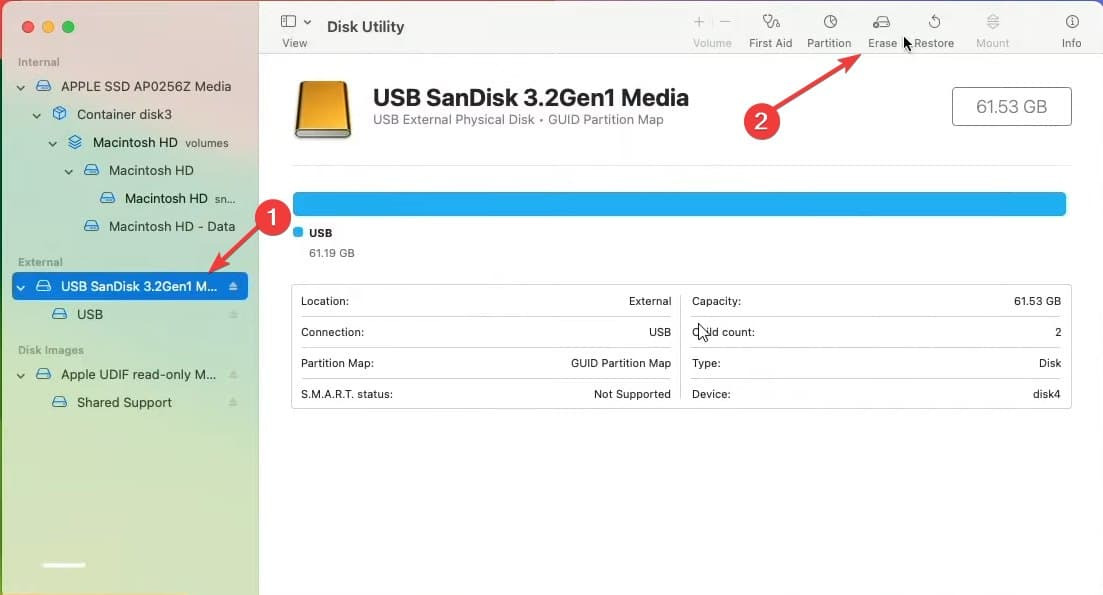Run First Aid on the USB drive
Viewport: 1103px width, 595px height.
(x=770, y=27)
